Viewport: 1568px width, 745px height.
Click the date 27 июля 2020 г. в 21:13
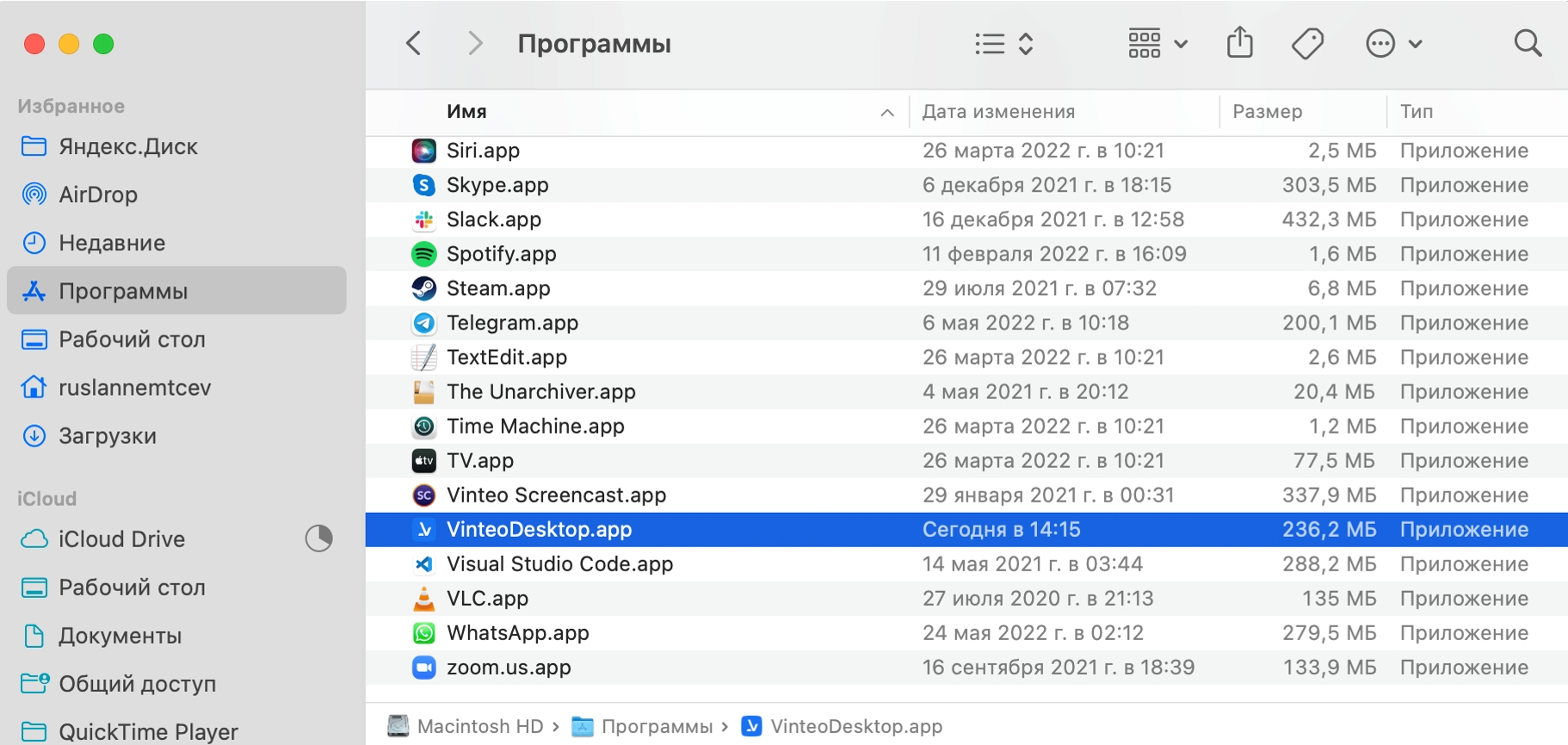(x=1038, y=598)
